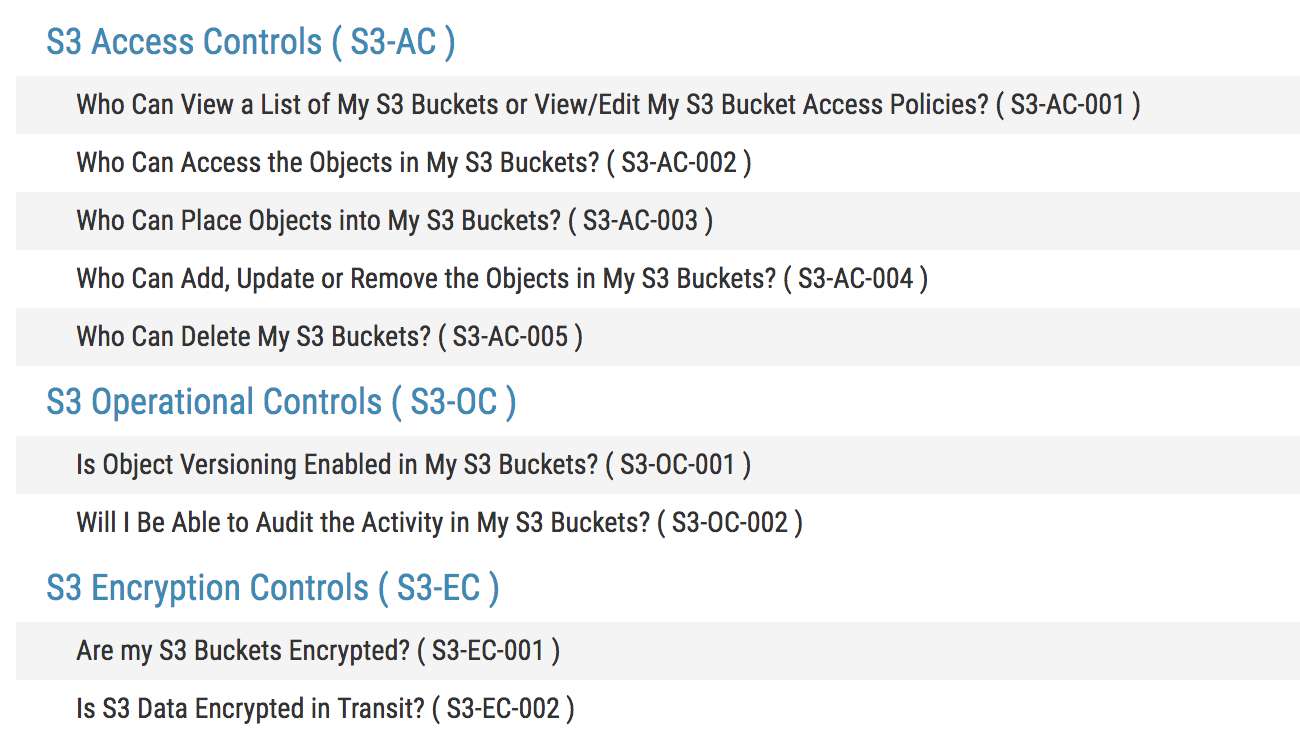Click the S3-EC-002 control code
Image resolution: width=1300 pixels, height=756 pixels.
(503, 709)
